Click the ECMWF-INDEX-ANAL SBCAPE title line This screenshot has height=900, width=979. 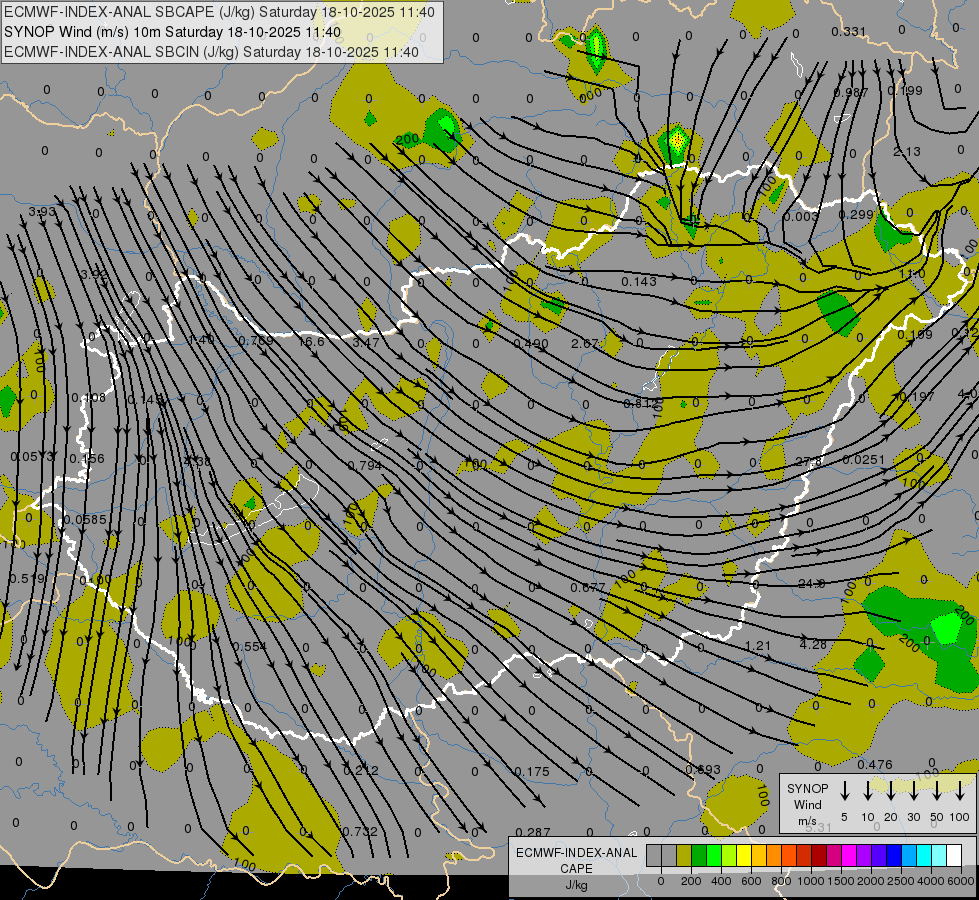coord(219,12)
